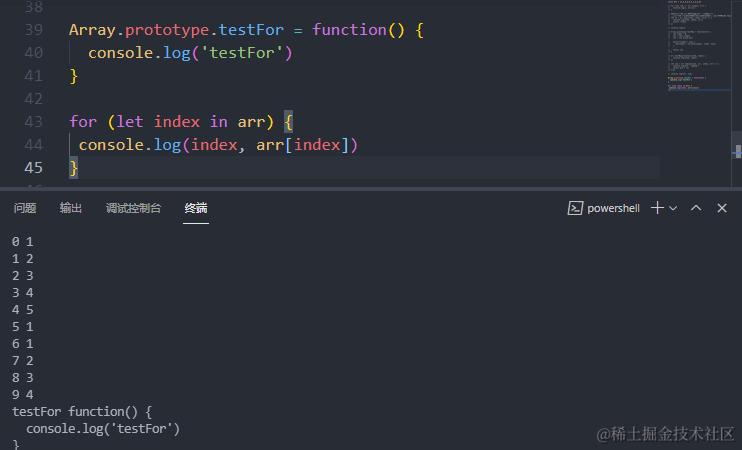
Task: Click terminal output line '2 3'
Action: point(23,276)
